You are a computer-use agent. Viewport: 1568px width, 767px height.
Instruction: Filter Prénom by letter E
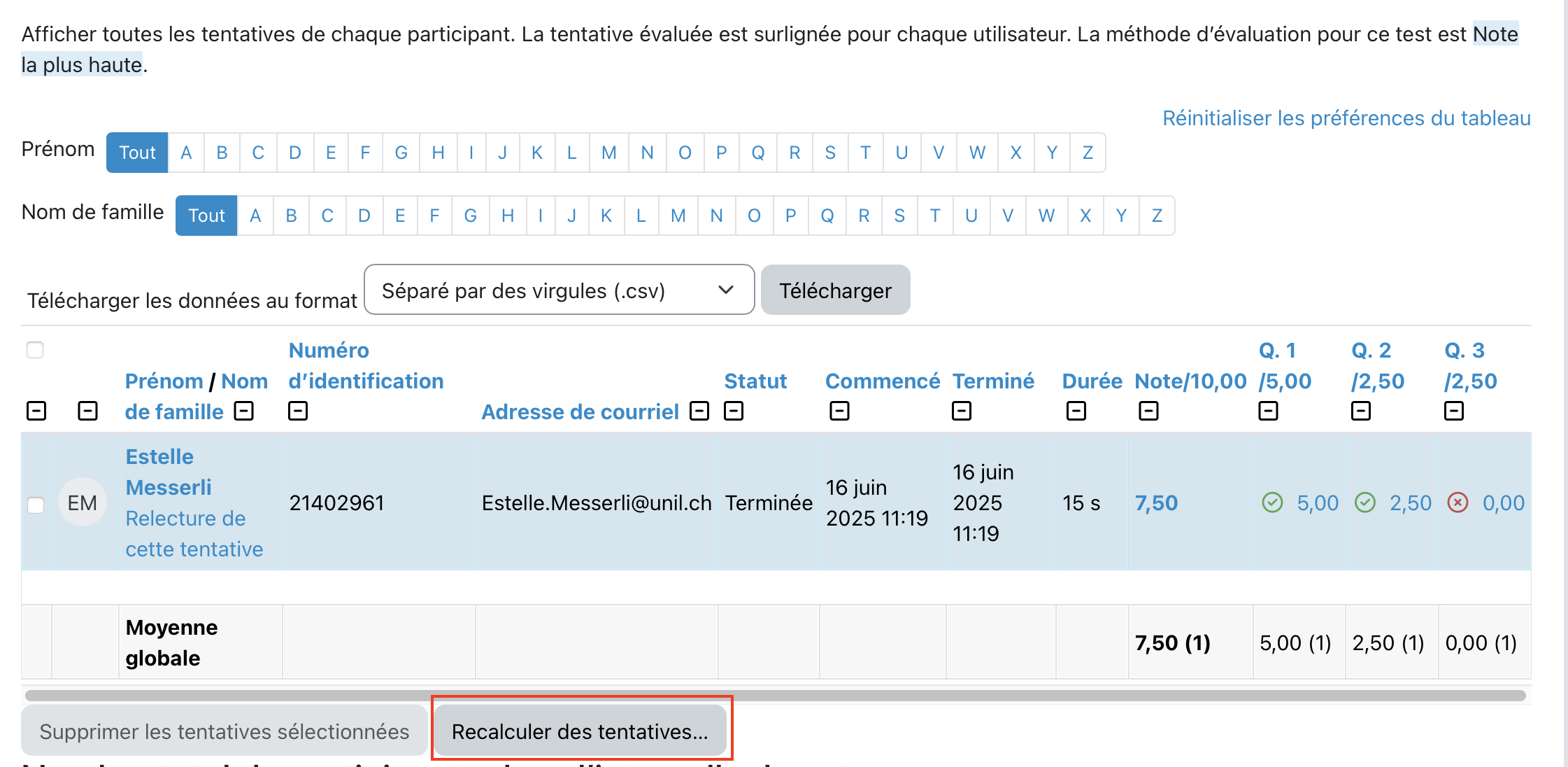click(x=331, y=153)
